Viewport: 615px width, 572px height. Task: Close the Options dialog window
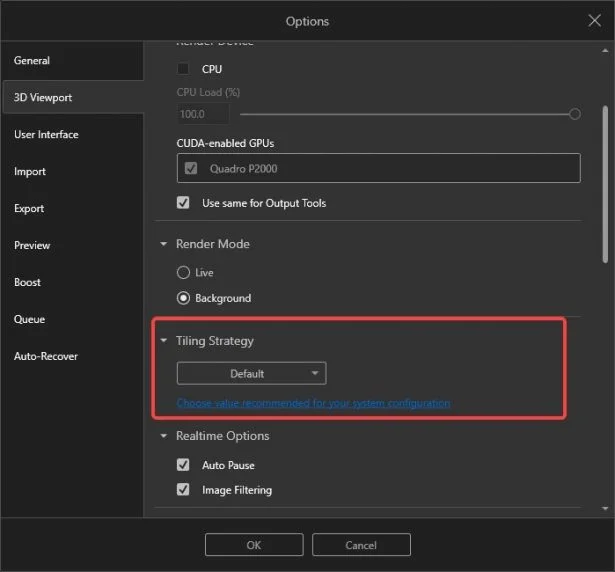point(594,21)
